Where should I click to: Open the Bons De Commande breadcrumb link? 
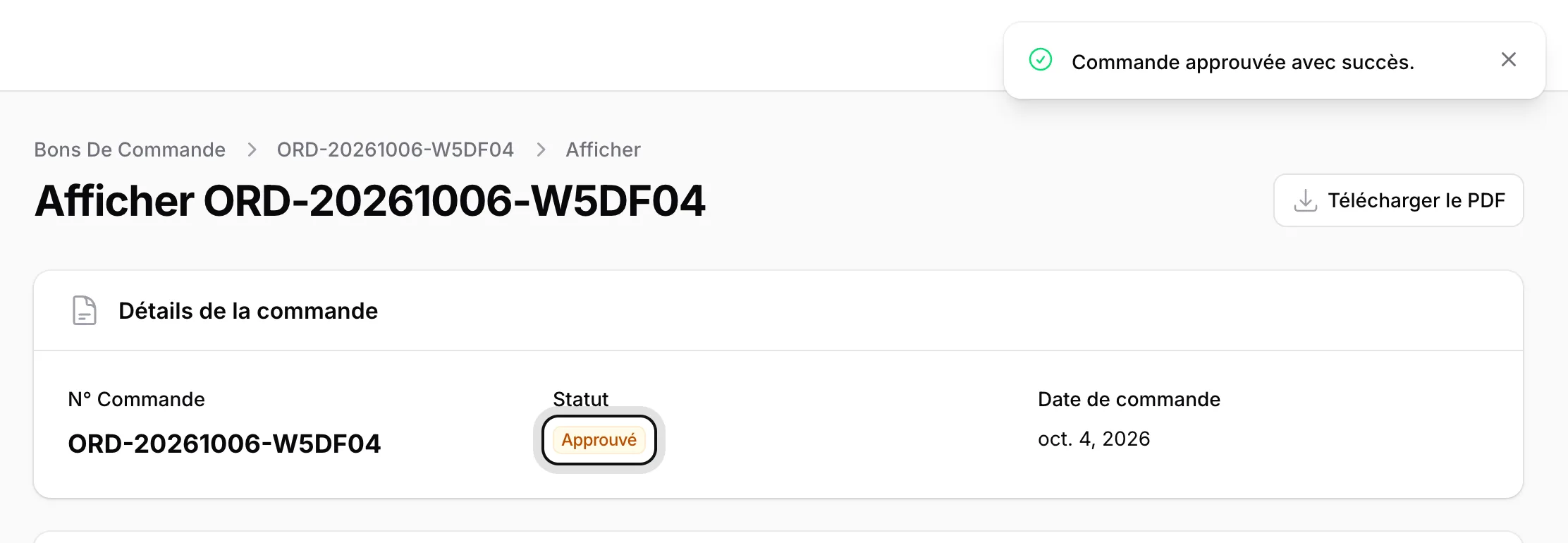(x=130, y=150)
